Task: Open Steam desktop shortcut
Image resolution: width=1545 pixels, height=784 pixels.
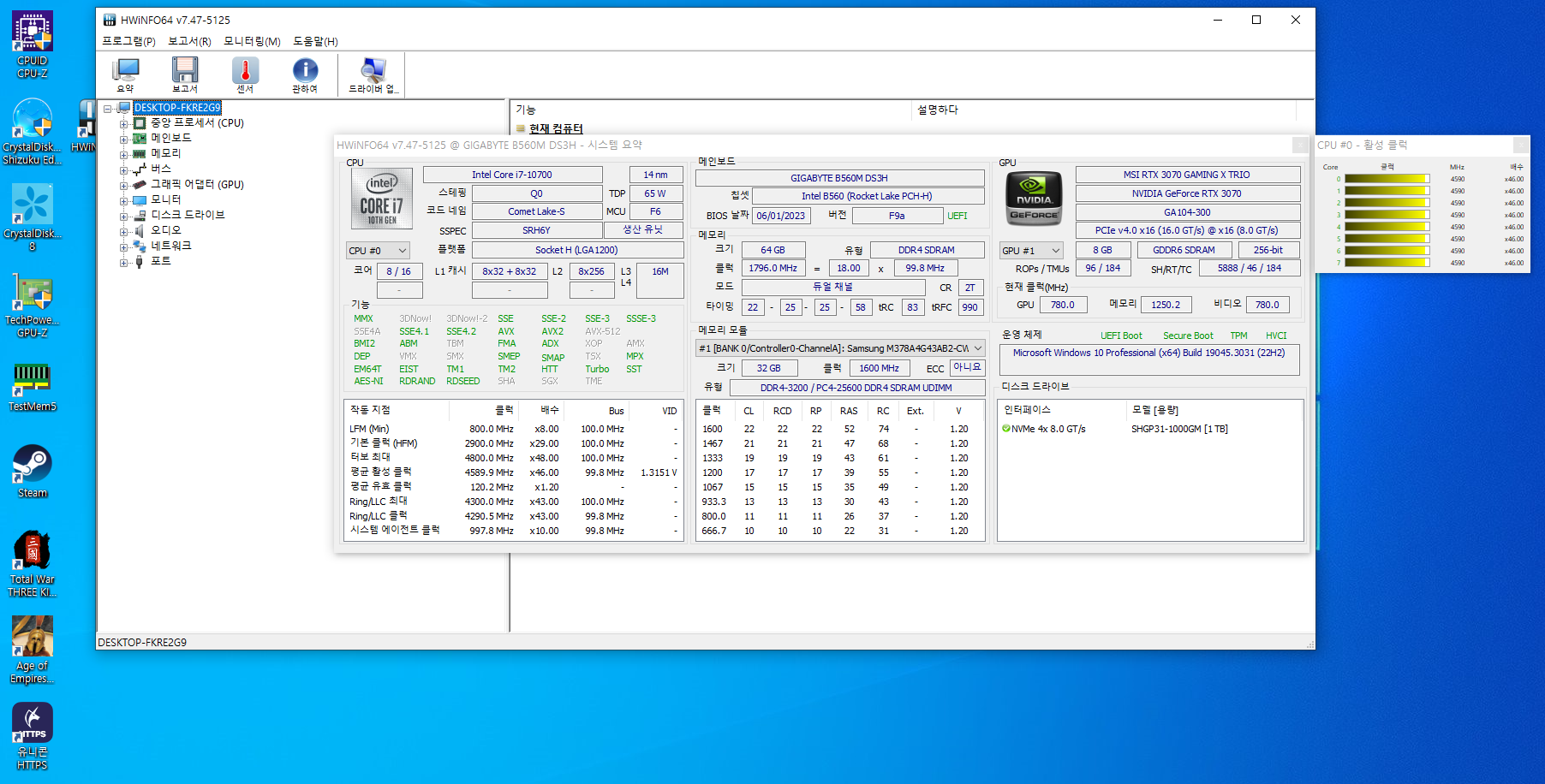Action: tap(33, 471)
